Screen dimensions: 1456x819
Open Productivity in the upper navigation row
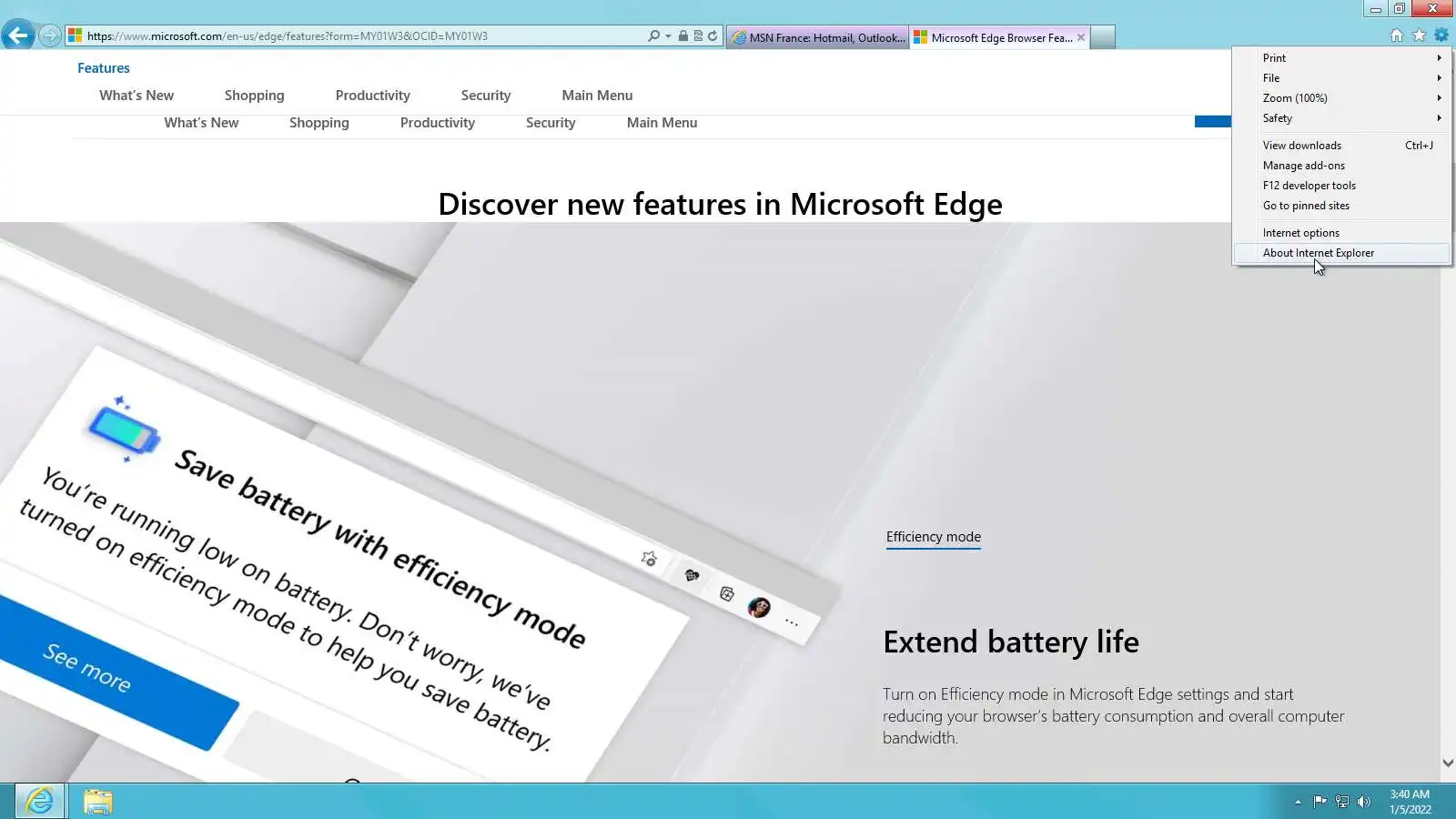point(372,96)
